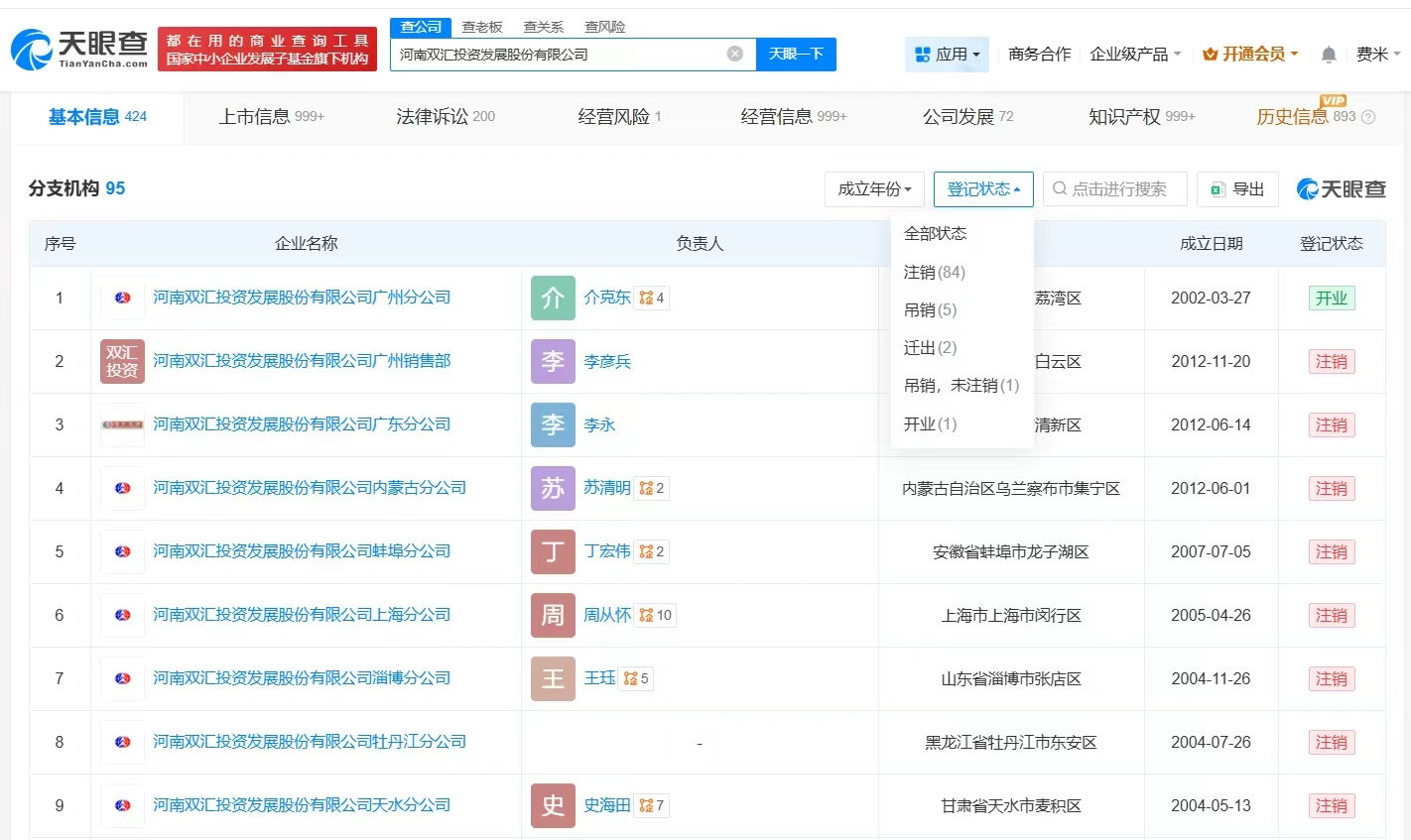Screen dimensions: 1411x840
Task: Click the Zibo branch company logo
Action: (x=122, y=678)
